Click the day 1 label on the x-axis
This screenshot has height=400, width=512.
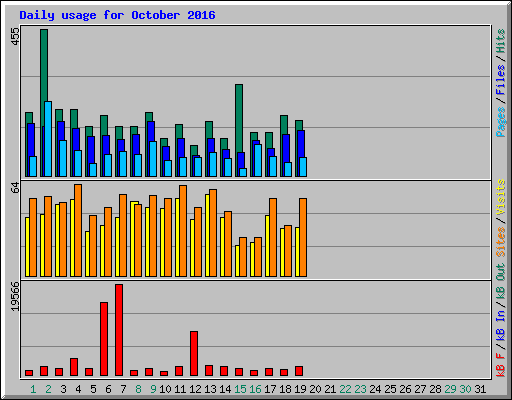coord(33,389)
